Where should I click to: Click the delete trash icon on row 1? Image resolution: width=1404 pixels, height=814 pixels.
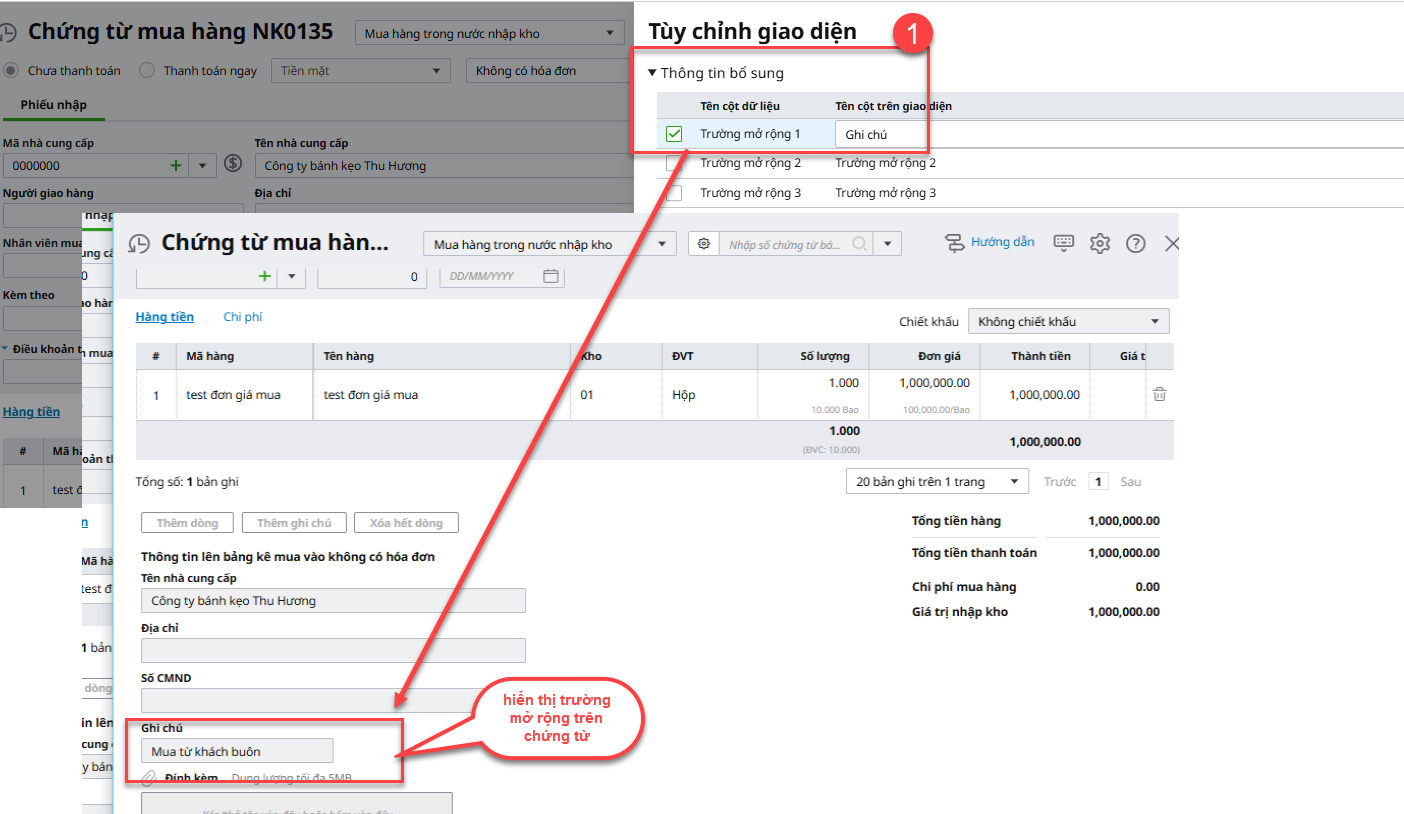pos(1159,394)
